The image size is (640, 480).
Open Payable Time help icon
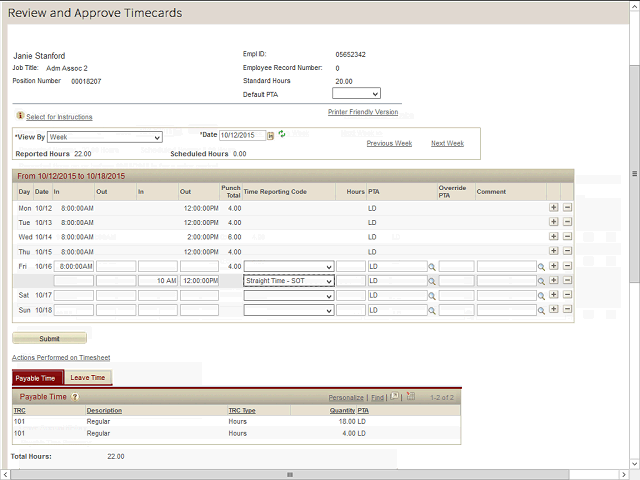[x=75, y=397]
